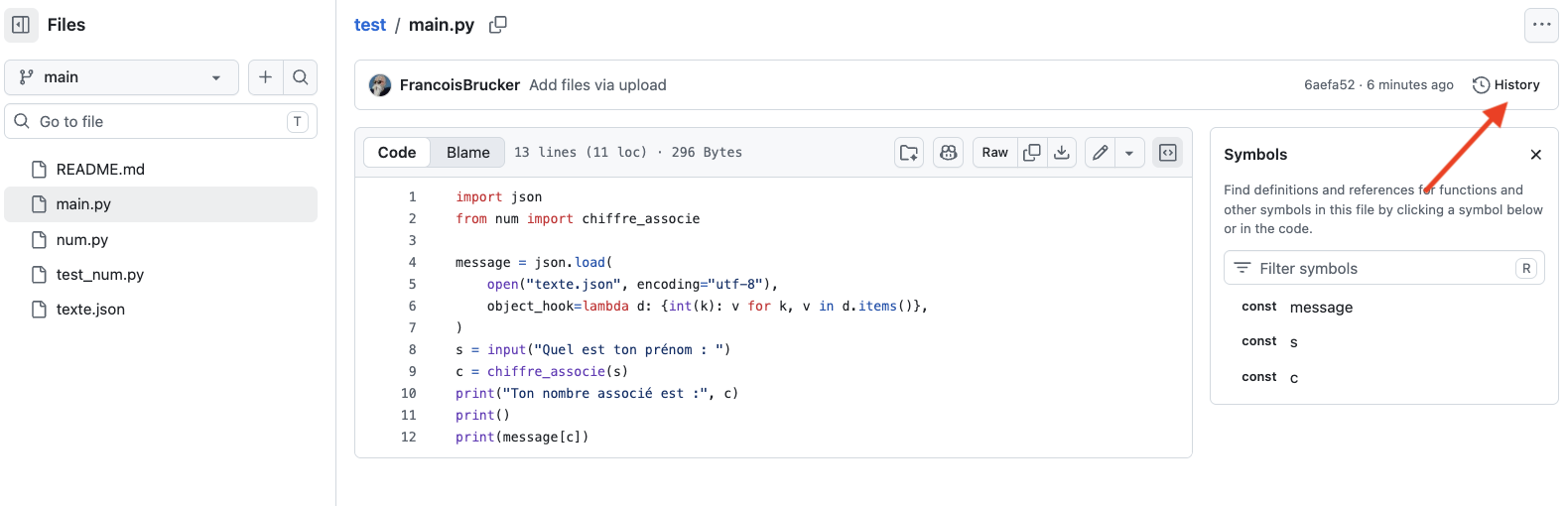Screen dimensions: 1568x506
Task: Click chiffre_associe in import line
Action: click(x=641, y=219)
